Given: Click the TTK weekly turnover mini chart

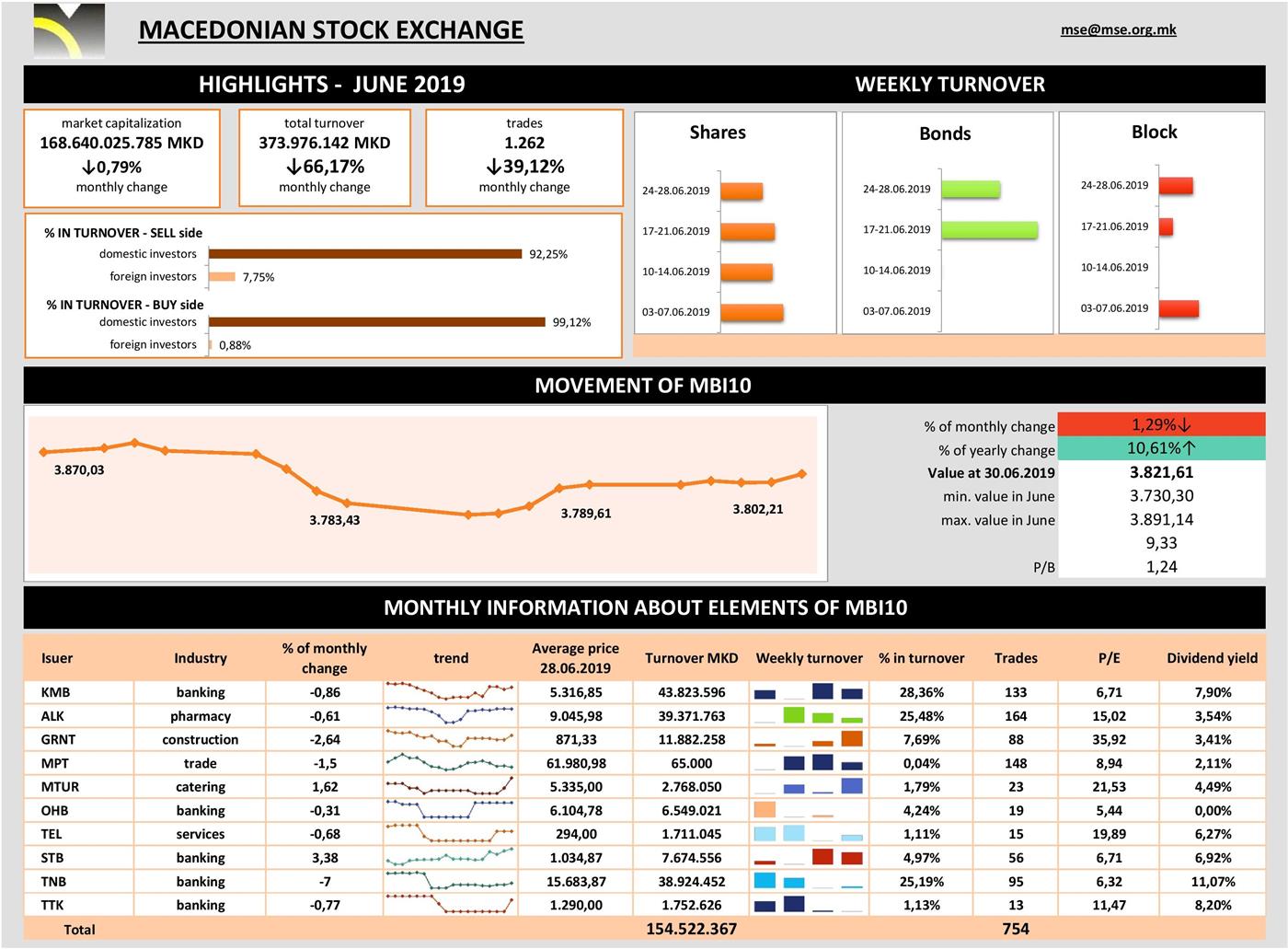Looking at the screenshot, I should point(809,905).
